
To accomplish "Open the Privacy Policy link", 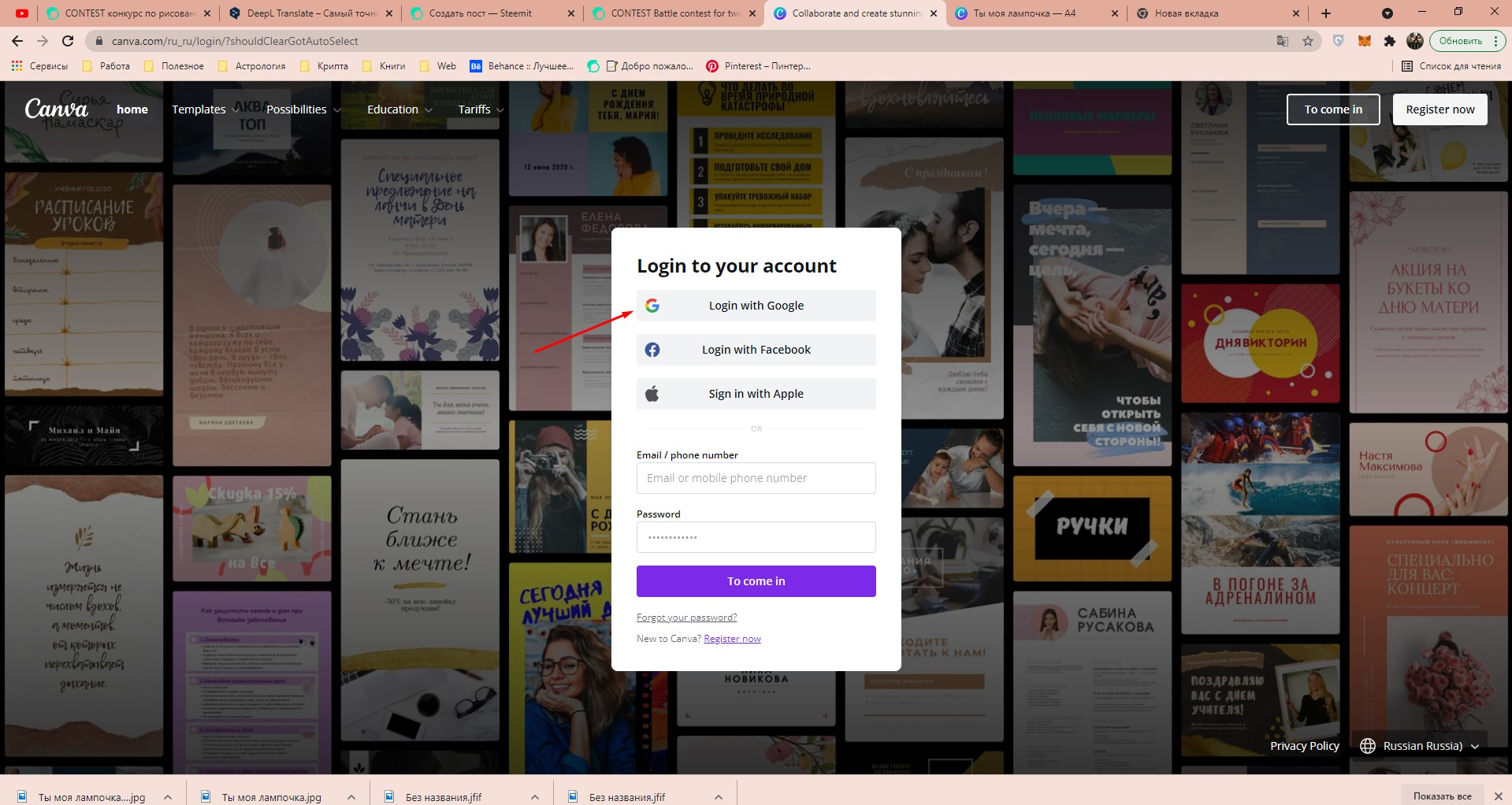I will click(x=1305, y=746).
